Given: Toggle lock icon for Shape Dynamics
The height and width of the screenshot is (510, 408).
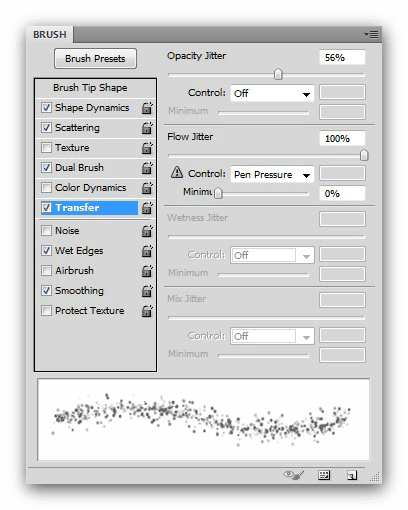Looking at the screenshot, I should pos(147,108).
